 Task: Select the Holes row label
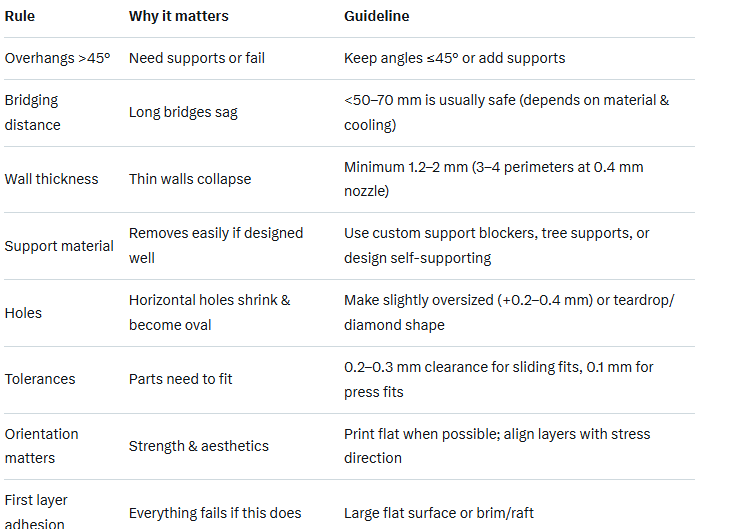(23, 313)
